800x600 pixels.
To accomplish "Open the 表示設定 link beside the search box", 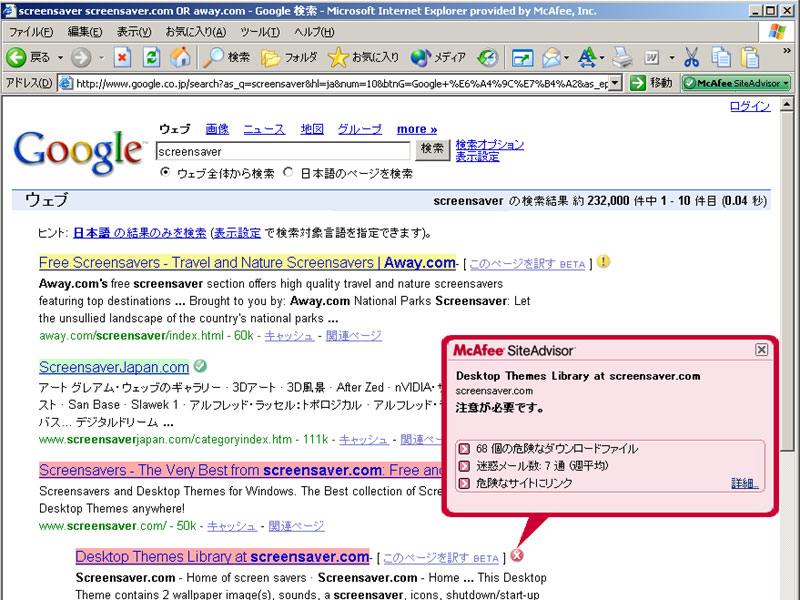I will pos(477,157).
